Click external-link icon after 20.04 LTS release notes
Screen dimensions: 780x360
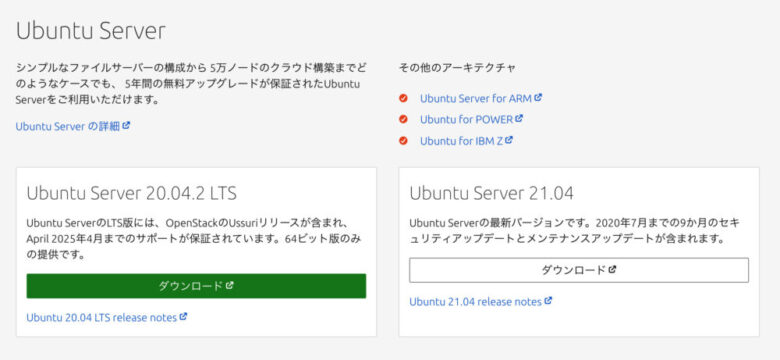pos(183,316)
